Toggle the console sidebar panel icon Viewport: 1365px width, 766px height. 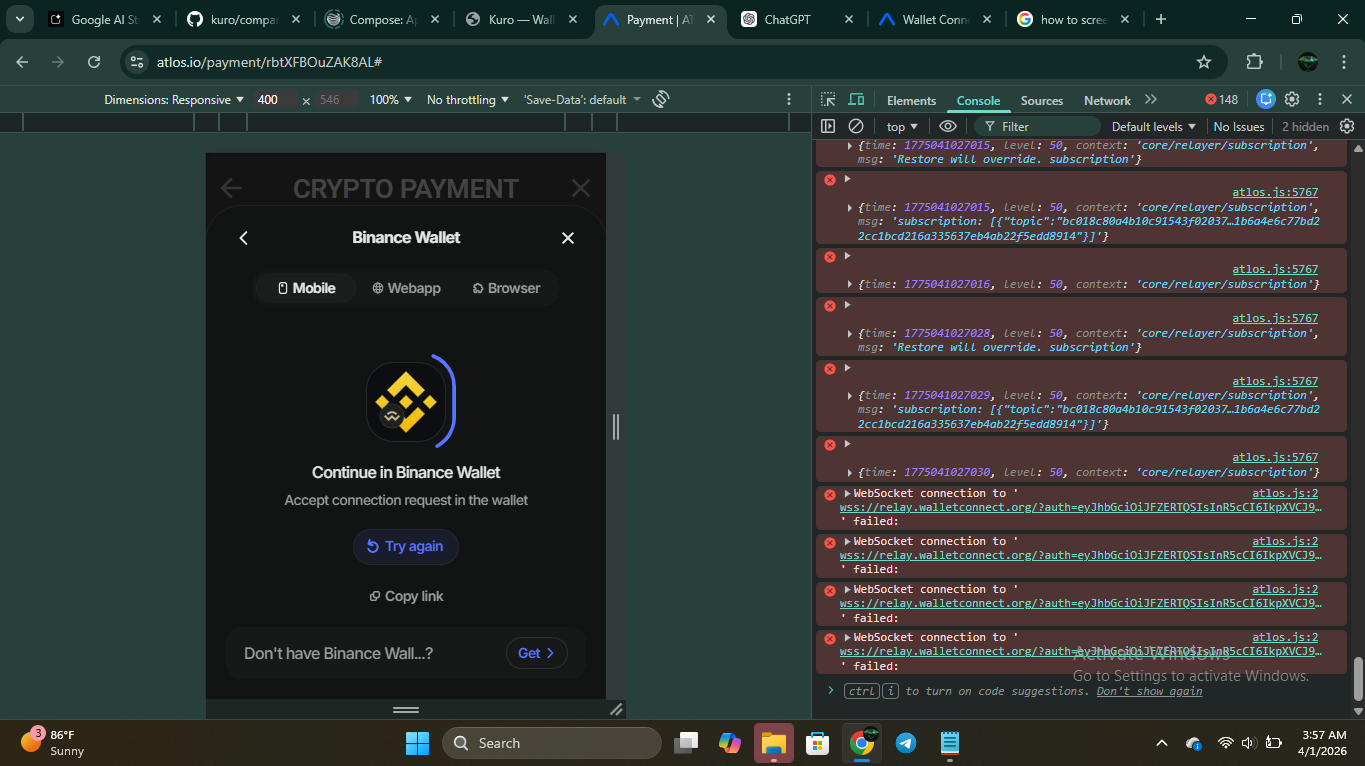click(828, 126)
